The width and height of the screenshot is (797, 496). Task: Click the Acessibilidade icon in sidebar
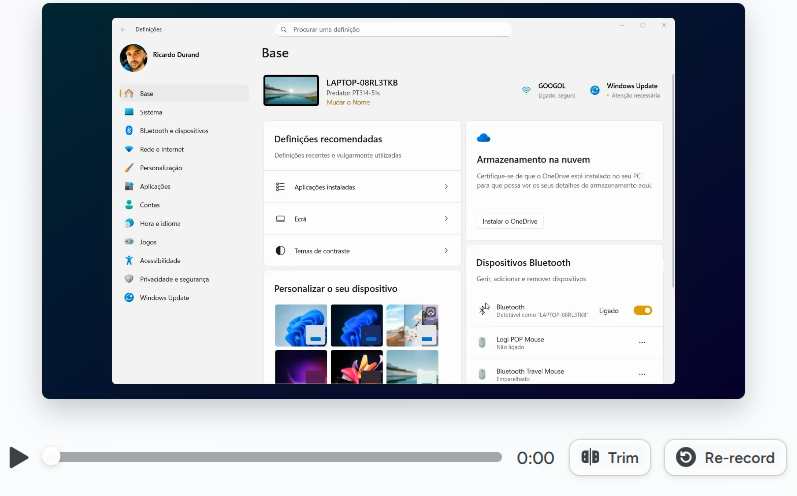tap(129, 260)
